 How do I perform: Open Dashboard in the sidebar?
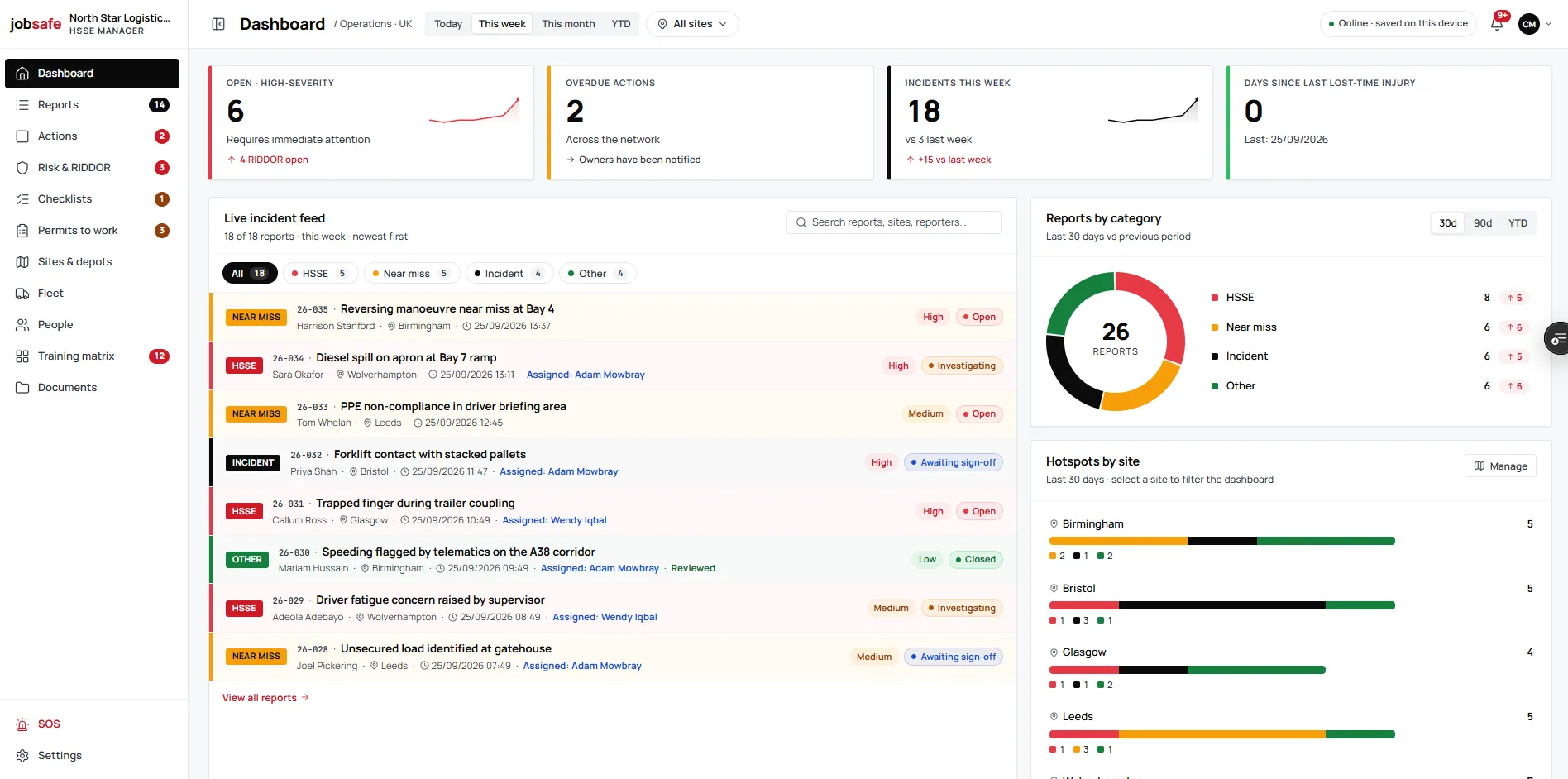click(92, 74)
